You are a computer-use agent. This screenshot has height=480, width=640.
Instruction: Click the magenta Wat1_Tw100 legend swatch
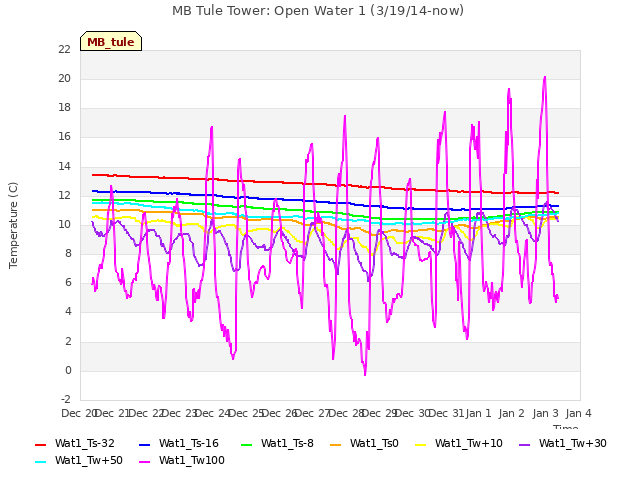145,462
